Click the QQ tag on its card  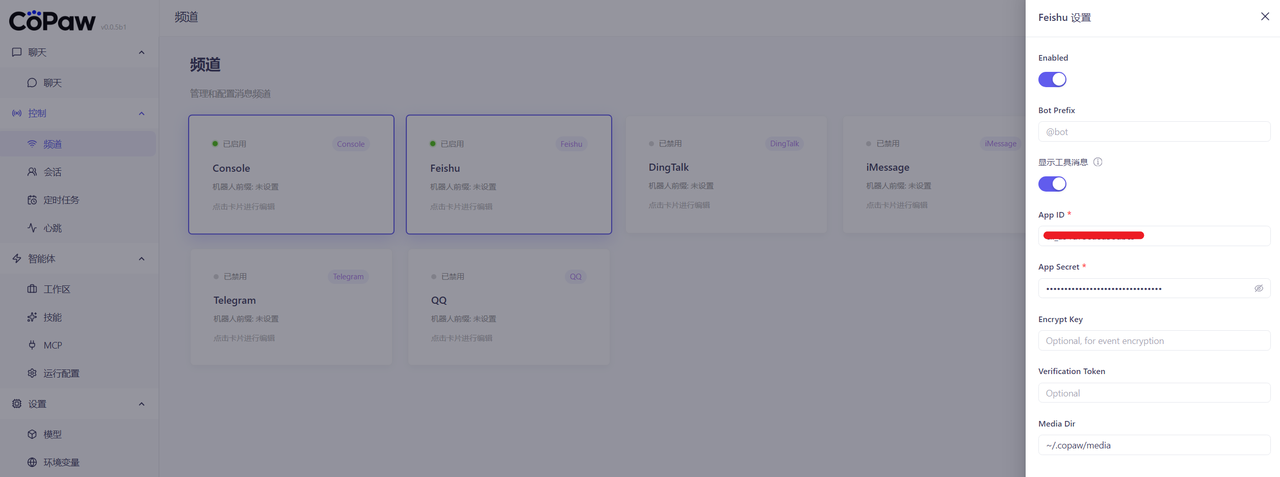coord(576,276)
